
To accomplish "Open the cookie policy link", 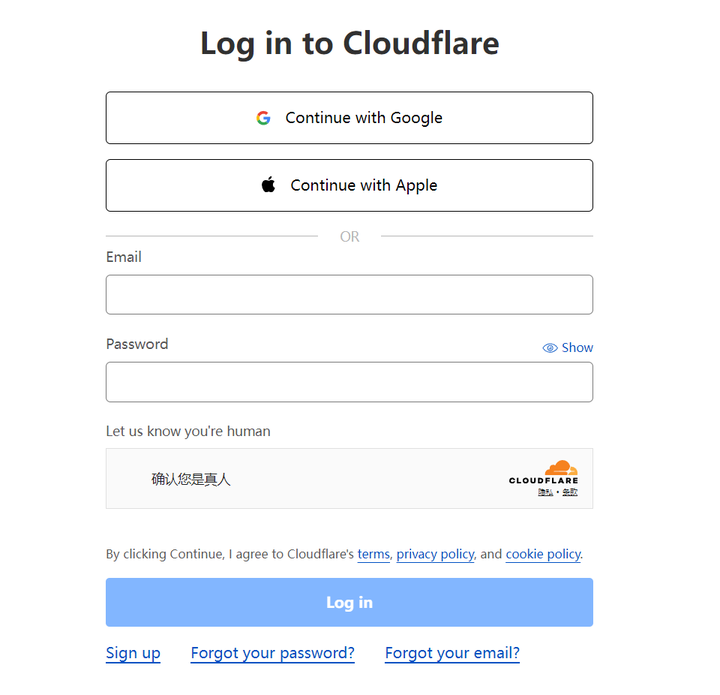I will 543,554.
